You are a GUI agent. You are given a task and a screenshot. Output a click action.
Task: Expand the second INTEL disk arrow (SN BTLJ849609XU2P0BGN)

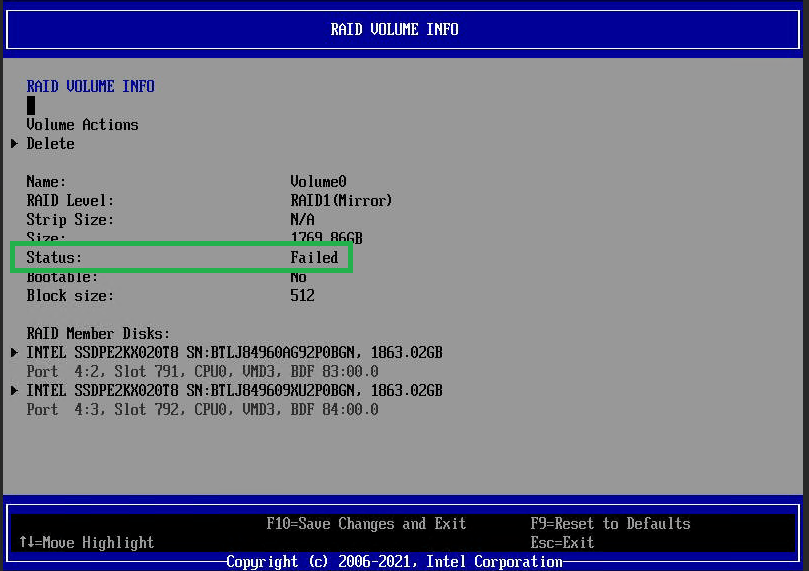pyautogui.click(x=14, y=391)
